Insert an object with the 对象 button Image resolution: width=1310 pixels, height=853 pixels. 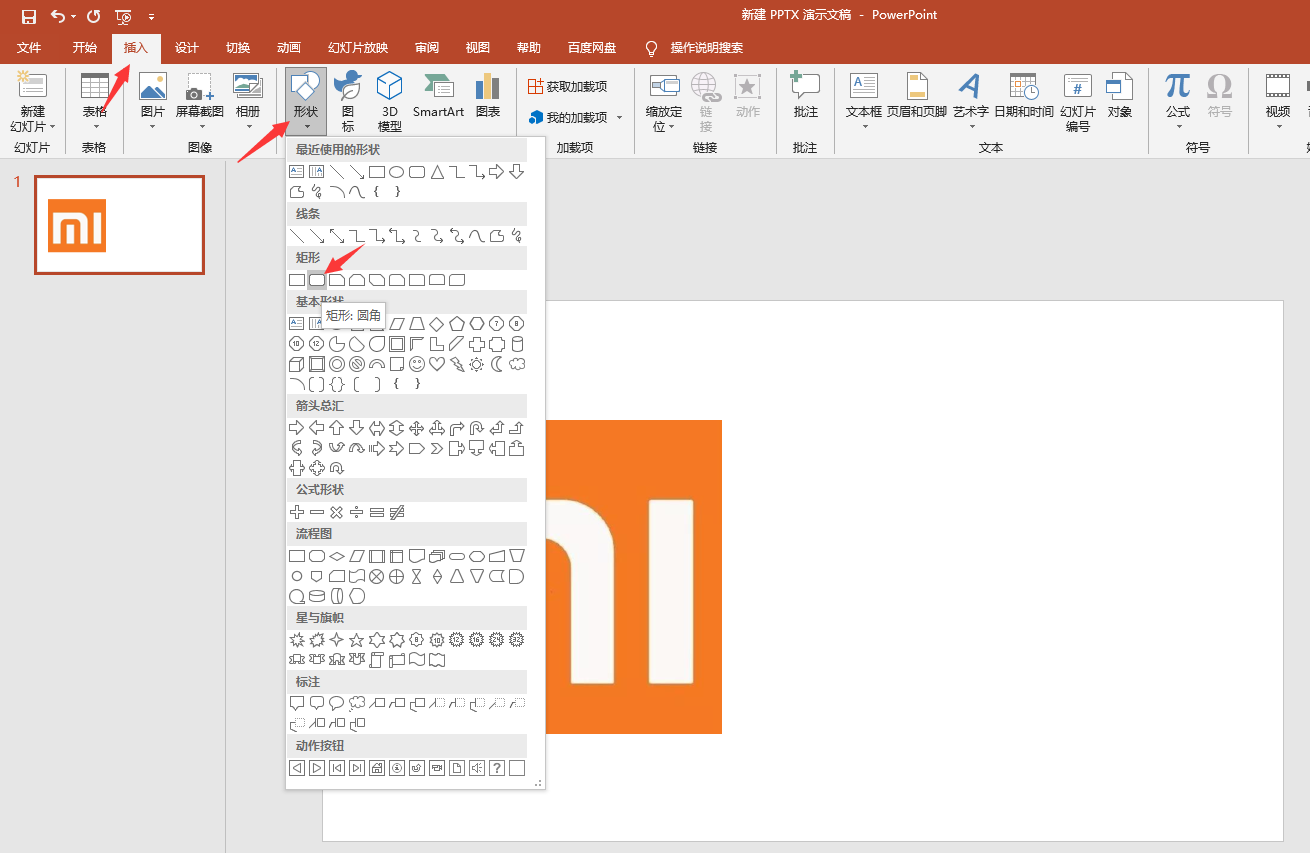pyautogui.click(x=1119, y=96)
